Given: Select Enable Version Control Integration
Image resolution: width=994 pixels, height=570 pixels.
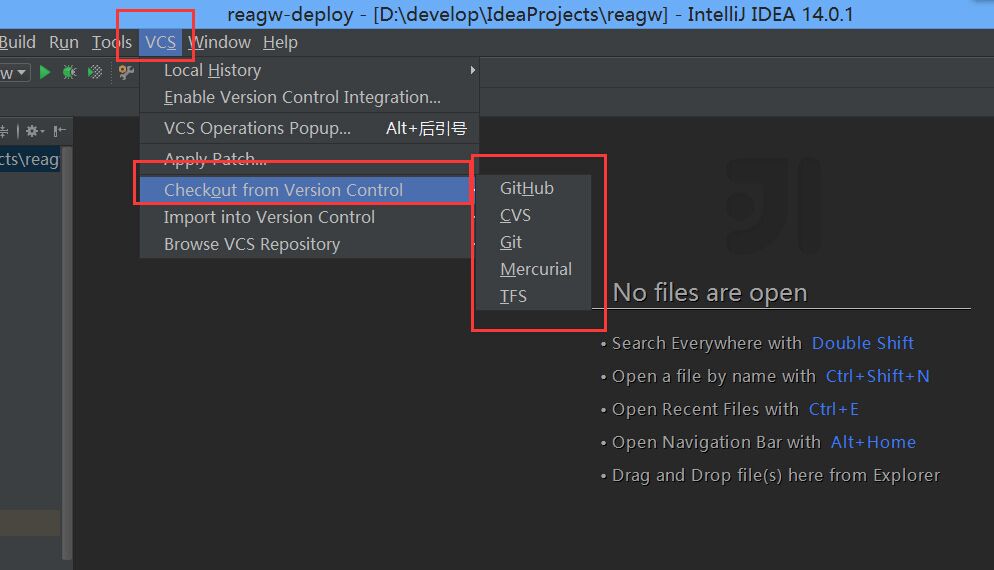Looking at the screenshot, I should 302,97.
